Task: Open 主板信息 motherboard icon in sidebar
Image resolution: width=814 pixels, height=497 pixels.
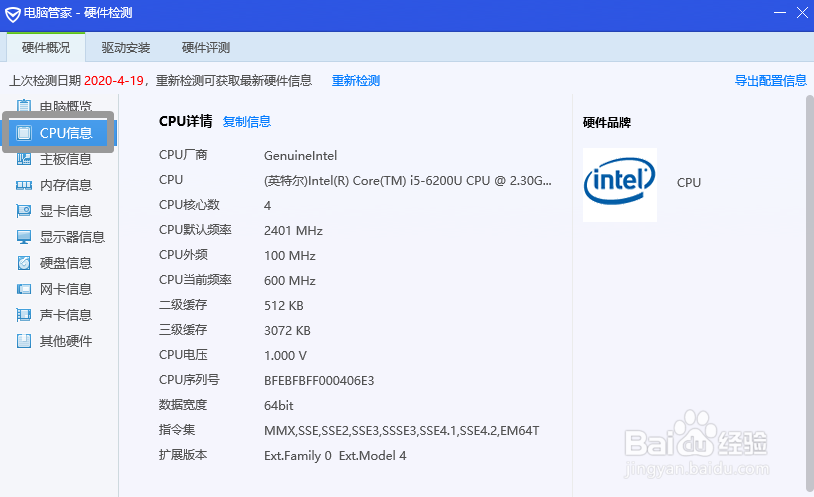Action: tap(24, 159)
